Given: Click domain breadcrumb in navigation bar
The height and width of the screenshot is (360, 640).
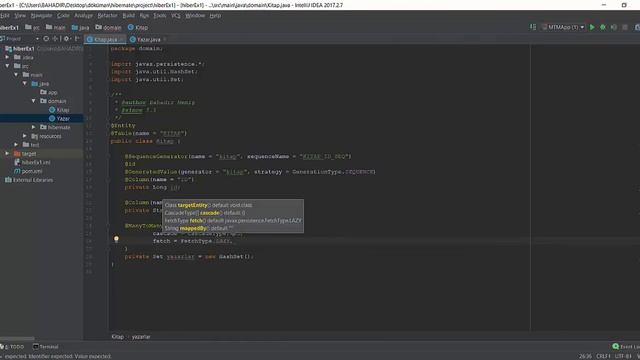Looking at the screenshot, I should coord(108,27).
